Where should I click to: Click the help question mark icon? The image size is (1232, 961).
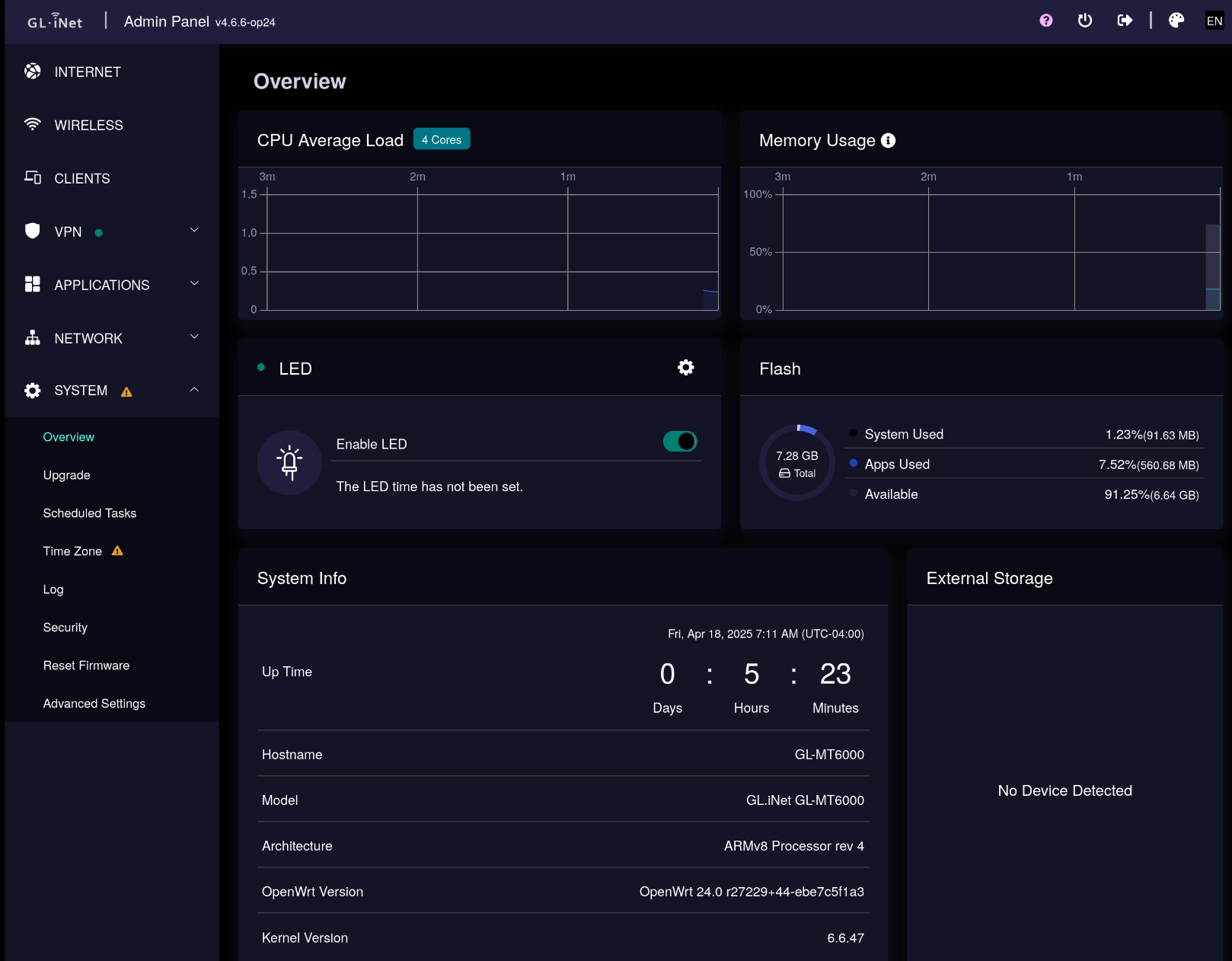(1046, 21)
